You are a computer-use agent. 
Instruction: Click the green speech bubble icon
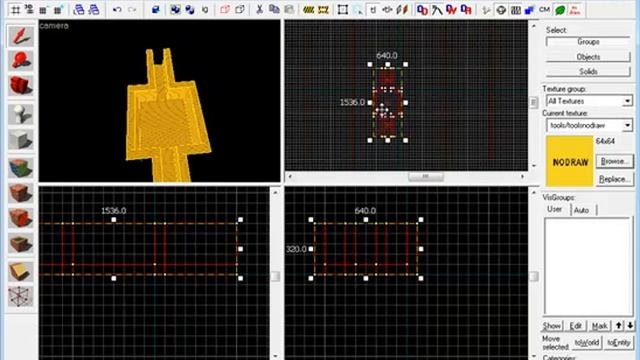tap(560, 9)
